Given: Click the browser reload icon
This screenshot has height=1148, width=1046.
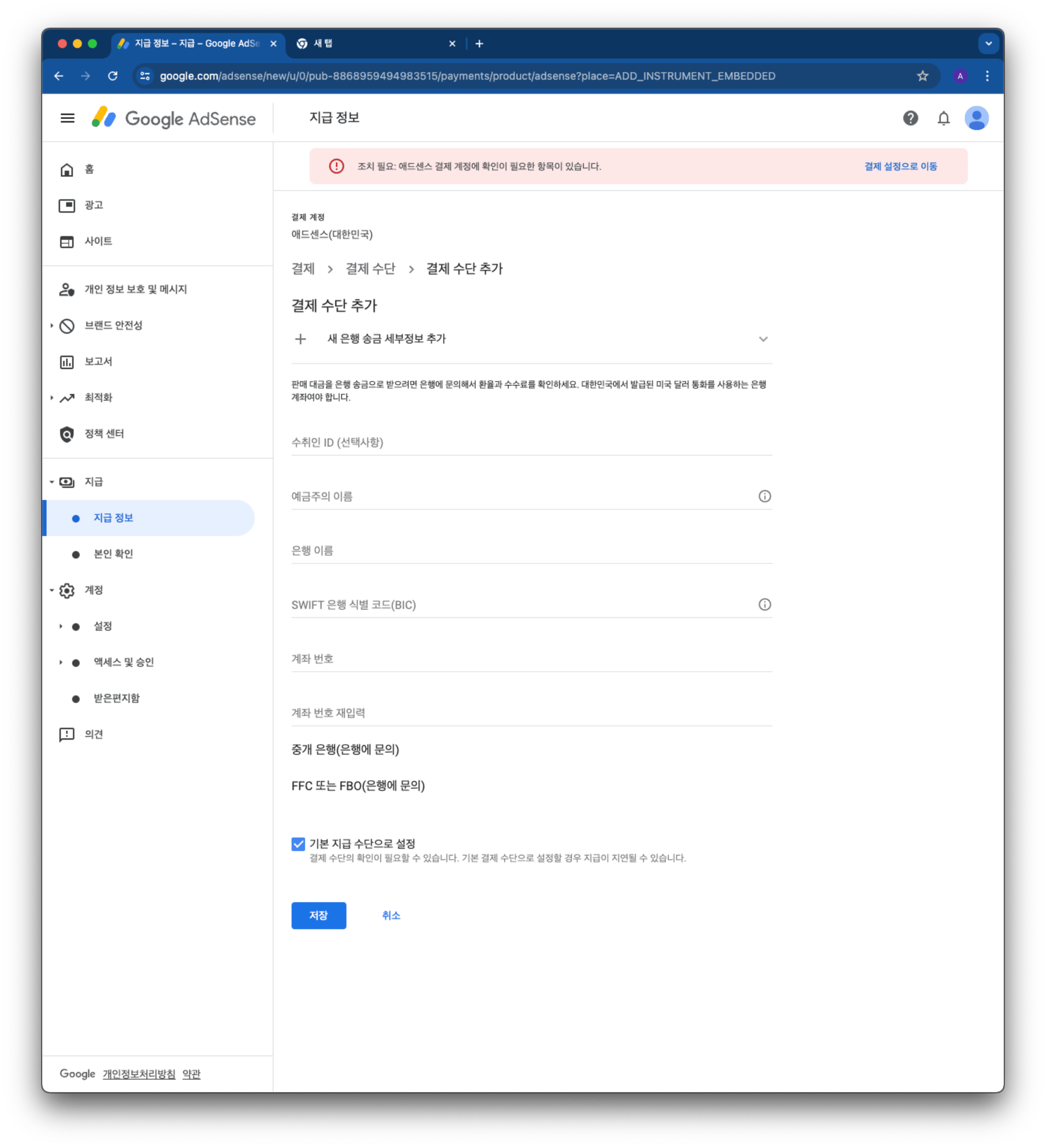Looking at the screenshot, I should [112, 76].
